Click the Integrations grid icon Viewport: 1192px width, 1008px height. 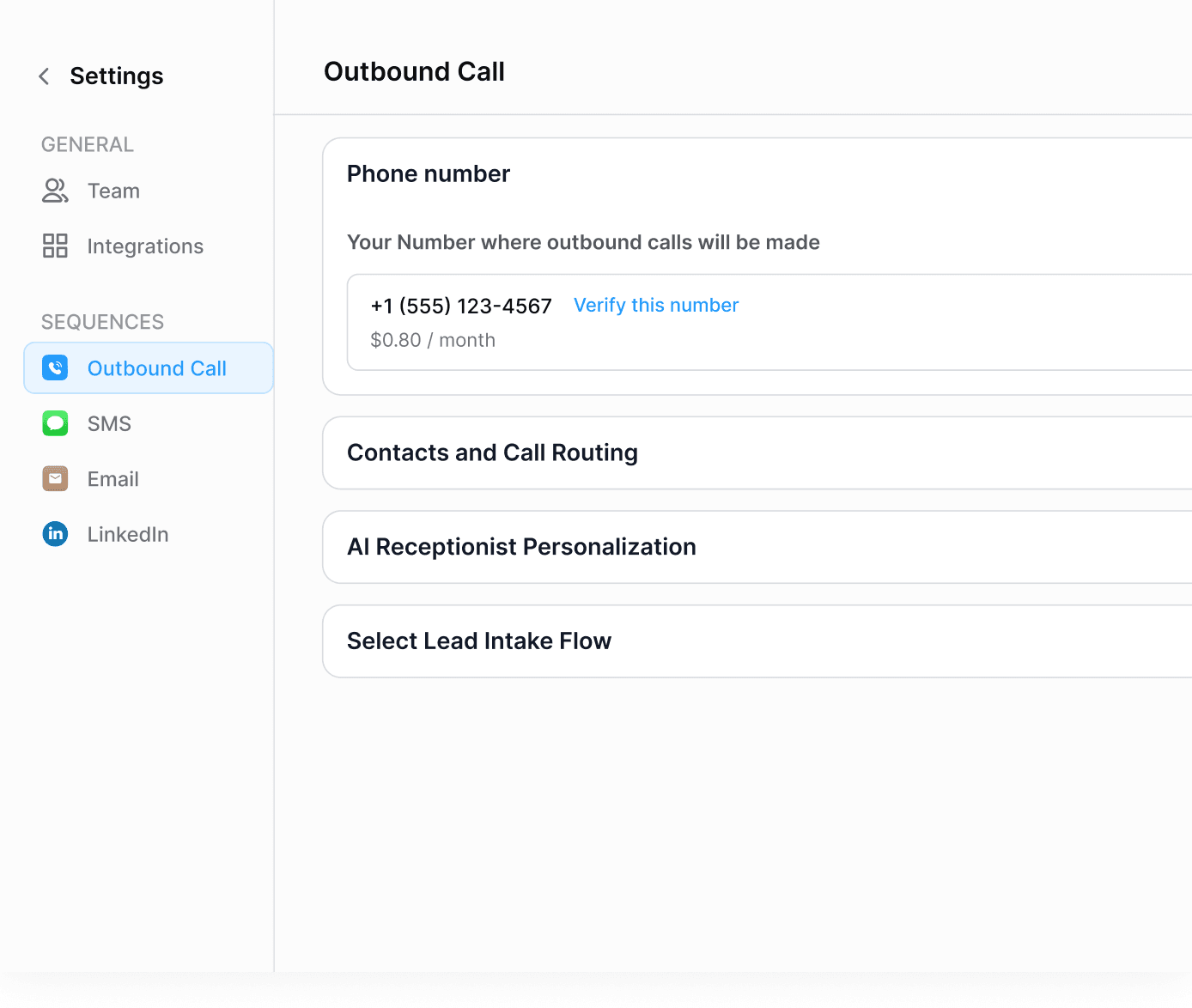[x=55, y=246]
